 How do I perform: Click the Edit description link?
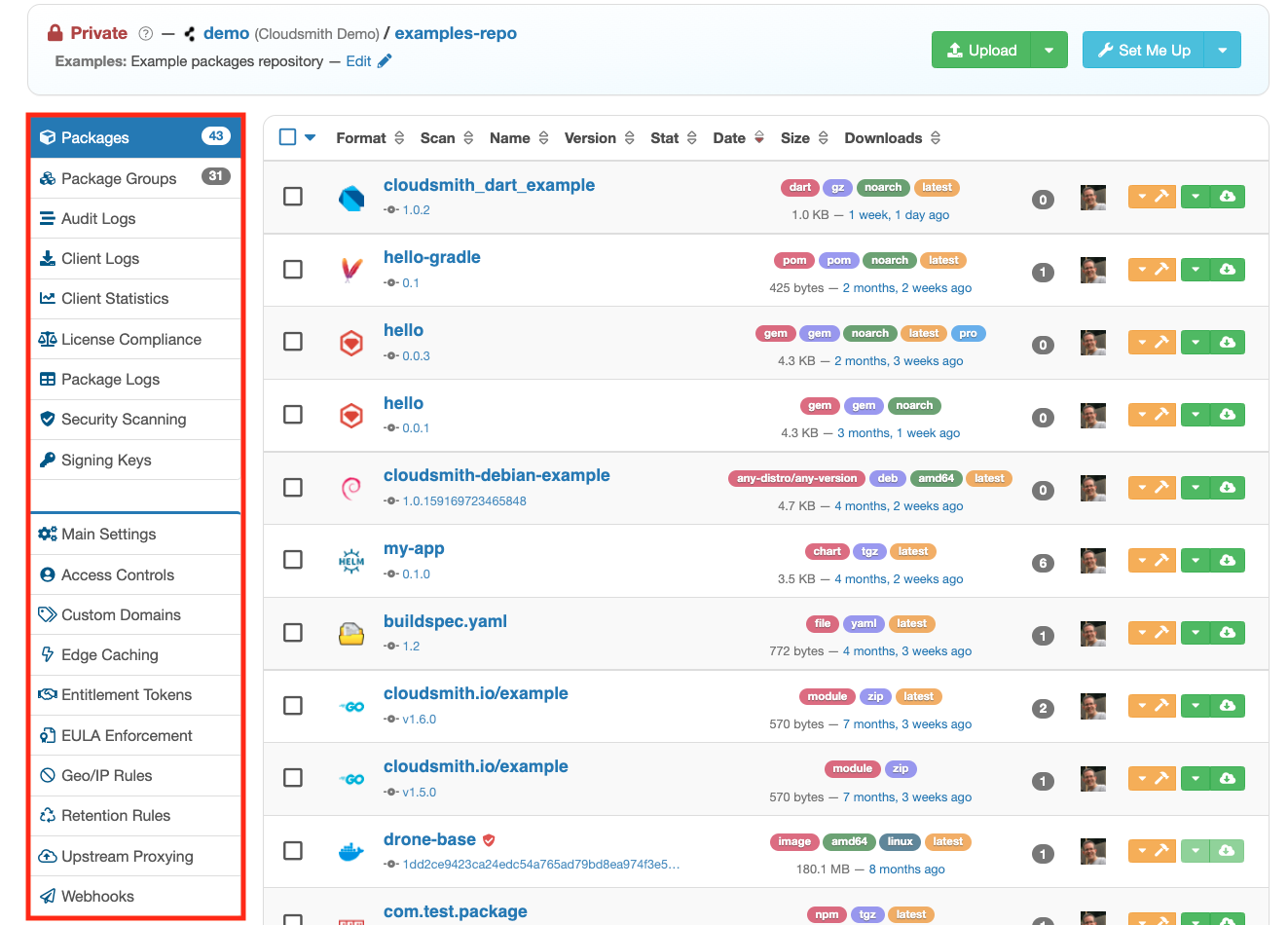[x=358, y=61]
